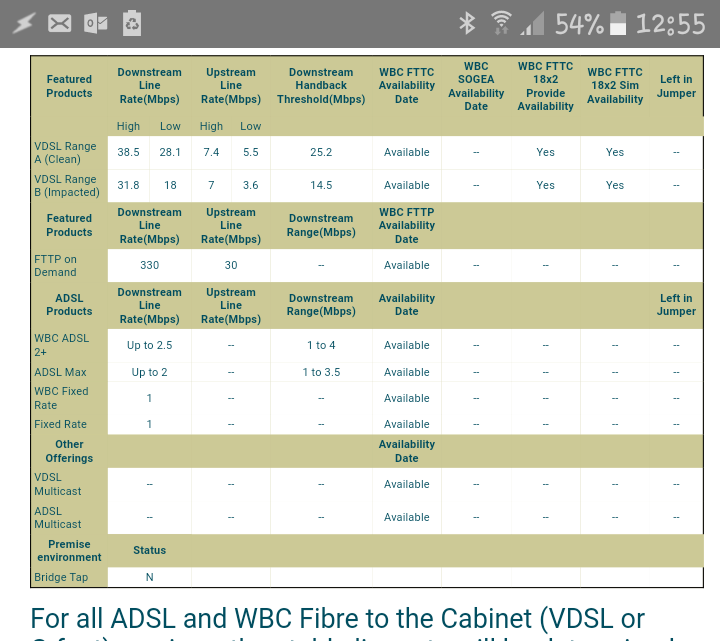Select the WBC ADSL 2+ row label
720x641 pixels.
pos(62,345)
